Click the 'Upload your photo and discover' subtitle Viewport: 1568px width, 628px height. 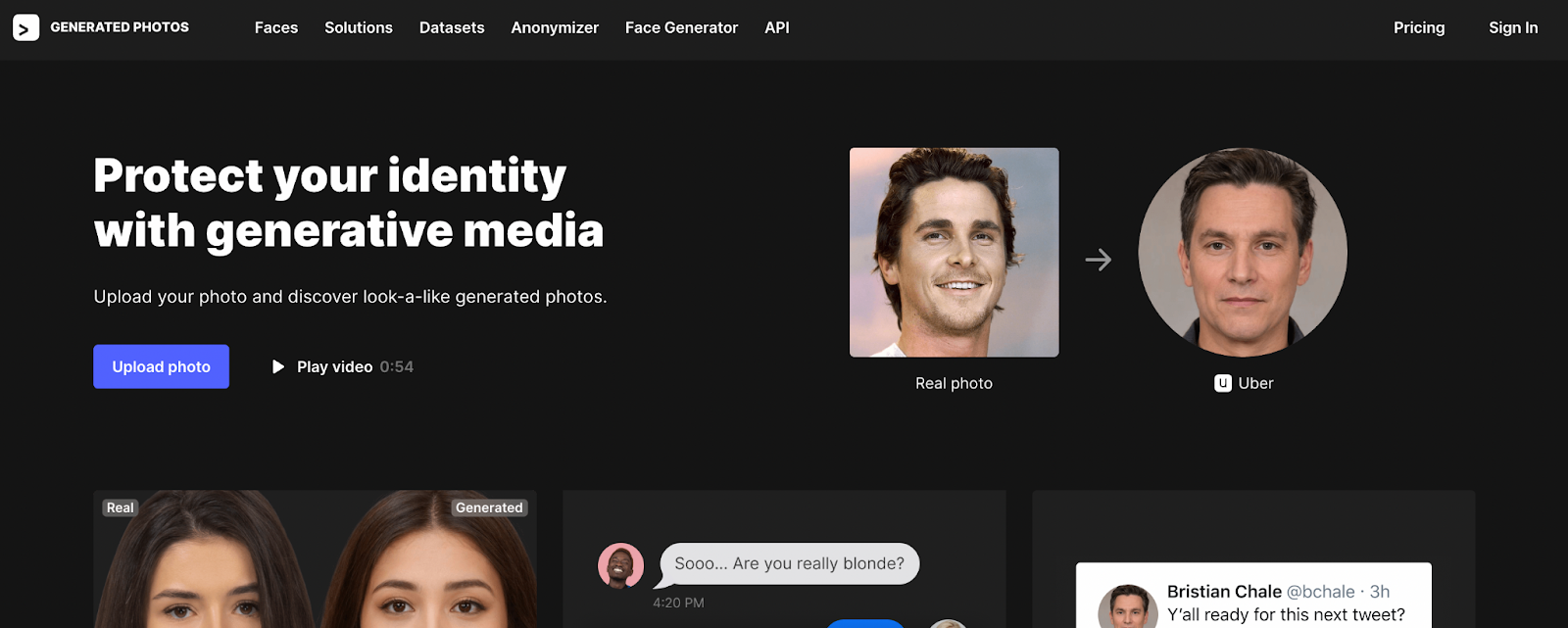click(350, 297)
